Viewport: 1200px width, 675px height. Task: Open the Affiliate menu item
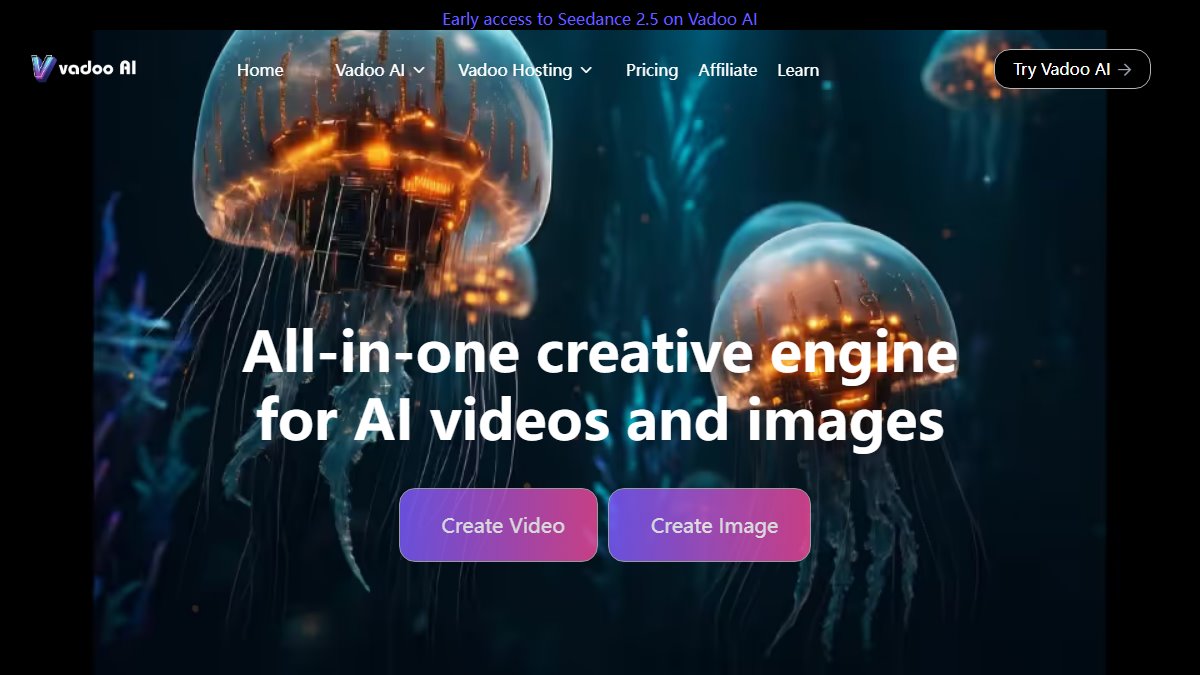pos(728,70)
